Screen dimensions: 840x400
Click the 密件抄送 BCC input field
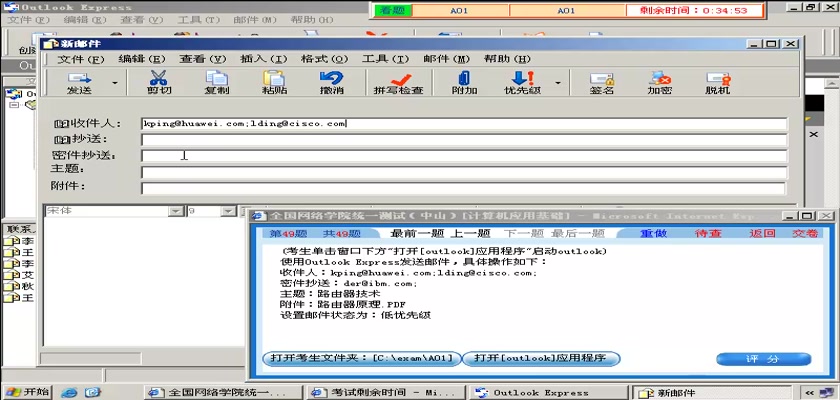[464, 156]
